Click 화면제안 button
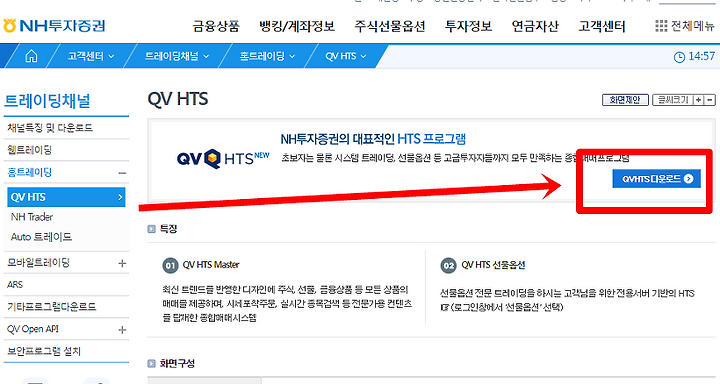 click(625, 100)
